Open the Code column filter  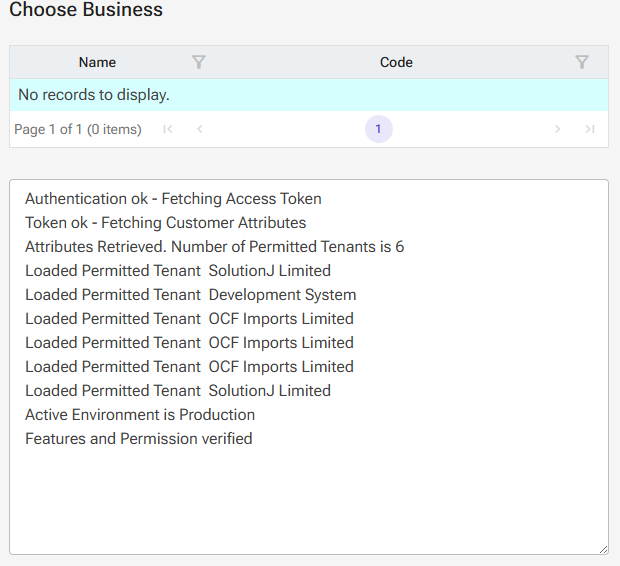[x=582, y=62]
